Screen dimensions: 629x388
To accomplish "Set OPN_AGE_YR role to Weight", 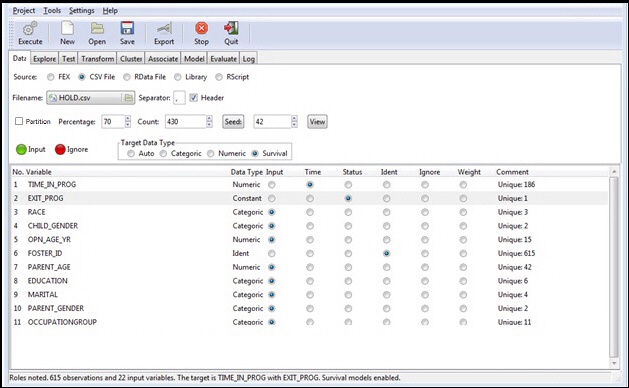I will point(463,240).
